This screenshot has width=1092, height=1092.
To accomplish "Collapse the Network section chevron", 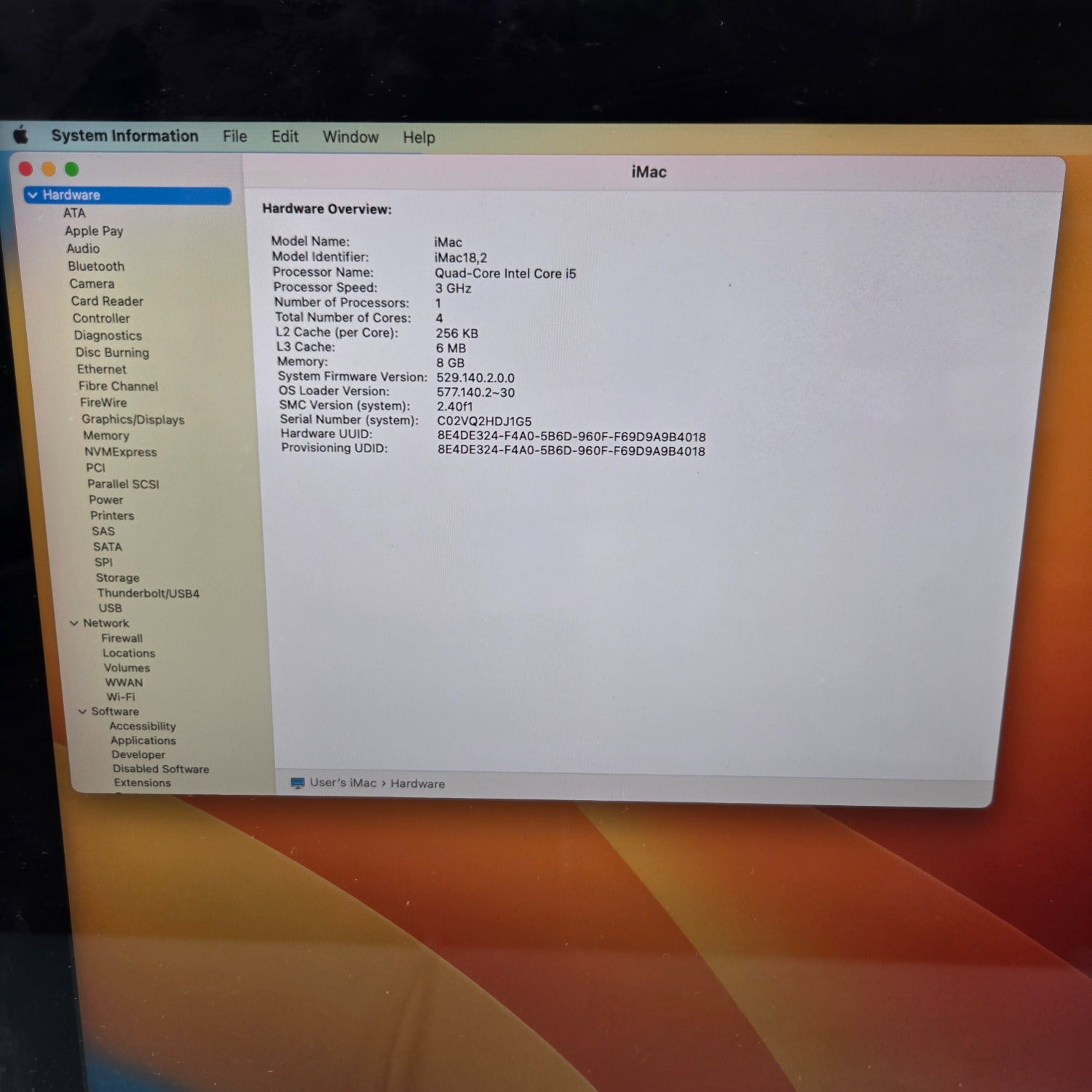I will tap(74, 623).
